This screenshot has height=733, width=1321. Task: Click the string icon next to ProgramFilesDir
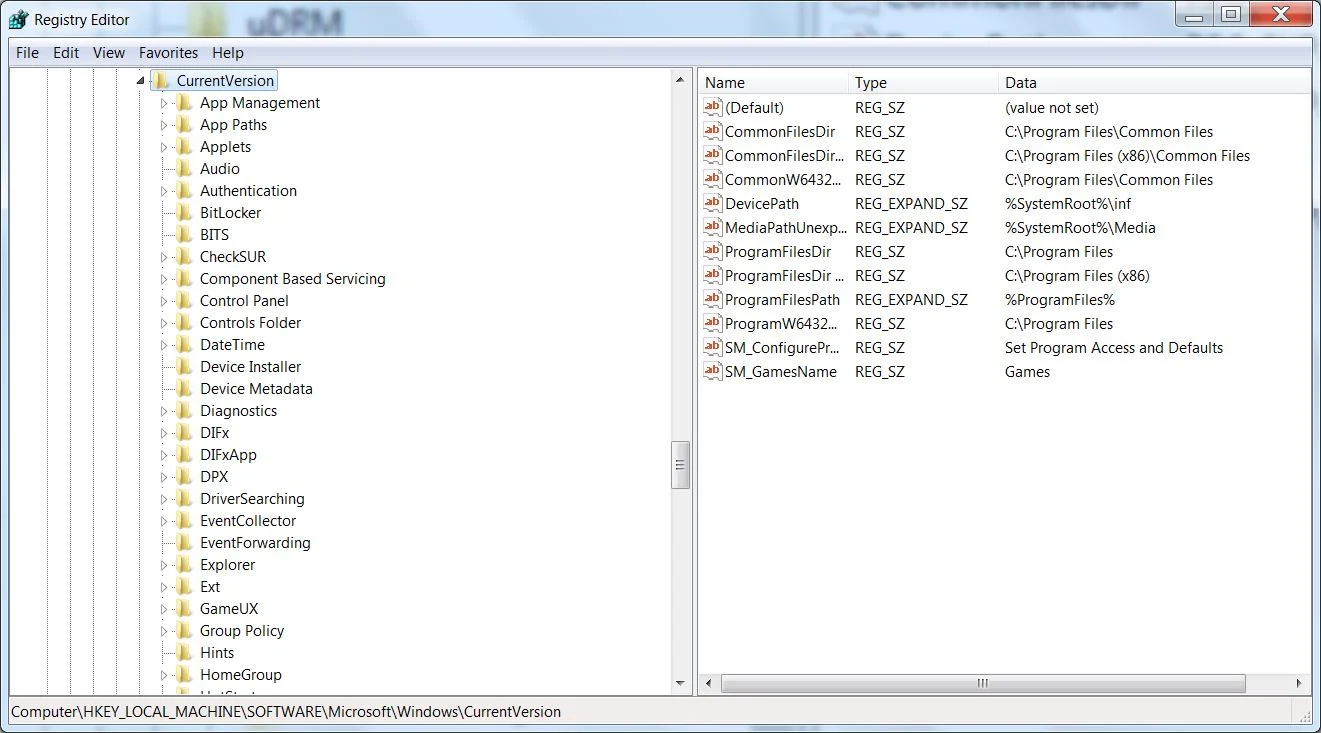pos(712,251)
